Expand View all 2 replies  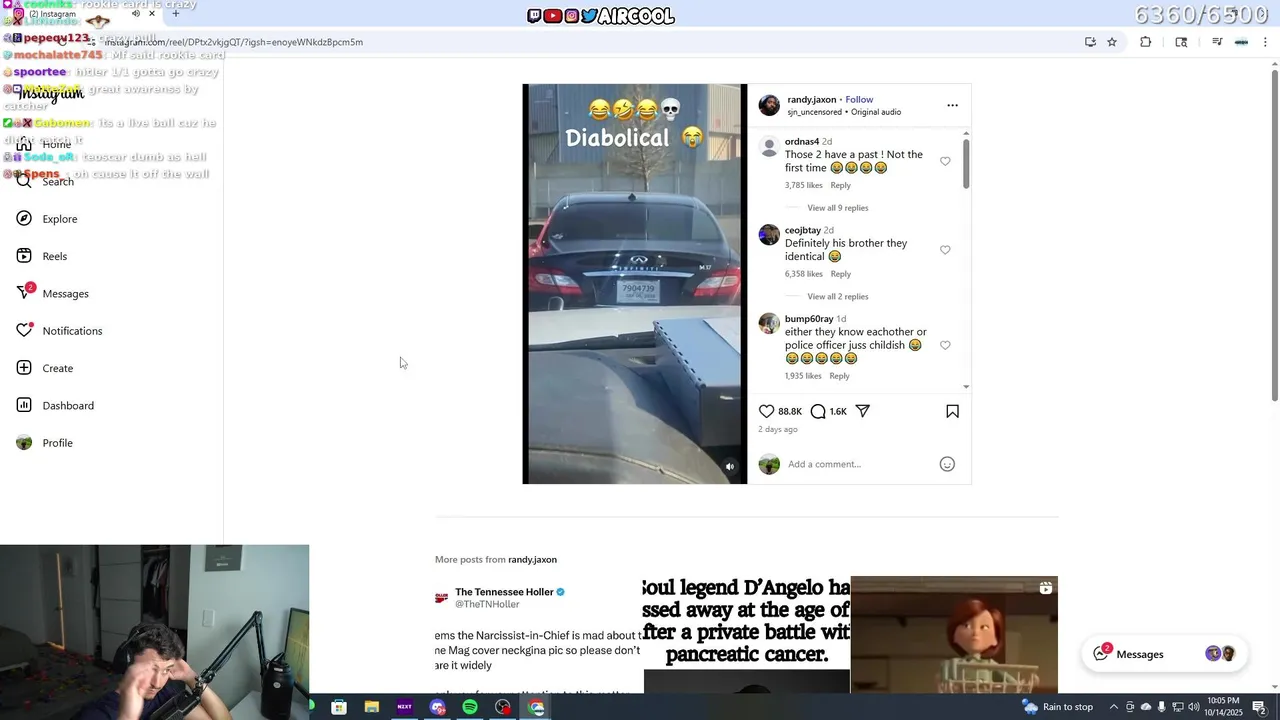click(838, 297)
